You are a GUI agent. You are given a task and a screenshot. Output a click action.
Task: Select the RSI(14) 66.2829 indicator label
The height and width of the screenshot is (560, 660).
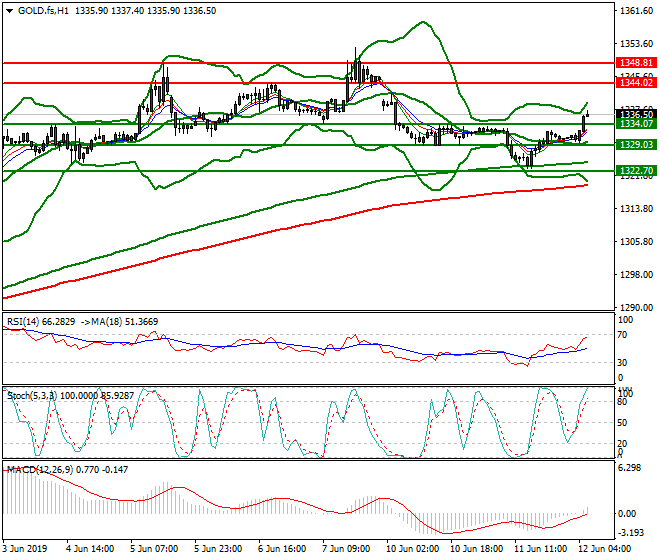[41, 322]
